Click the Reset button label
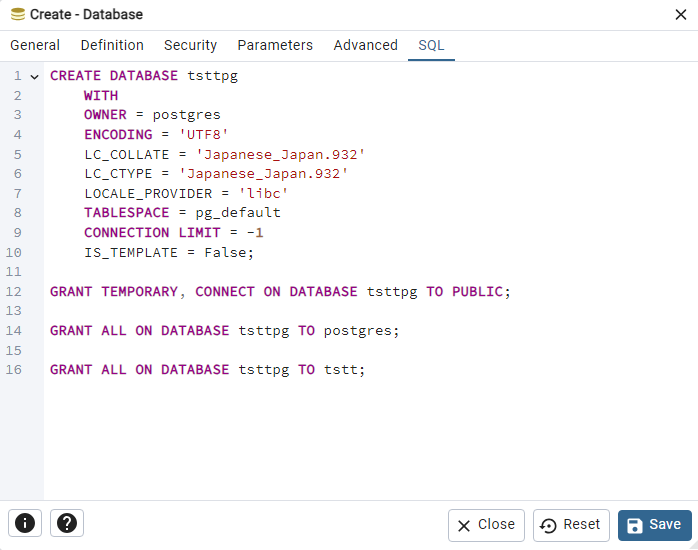The height and width of the screenshot is (550, 698). coord(582,524)
